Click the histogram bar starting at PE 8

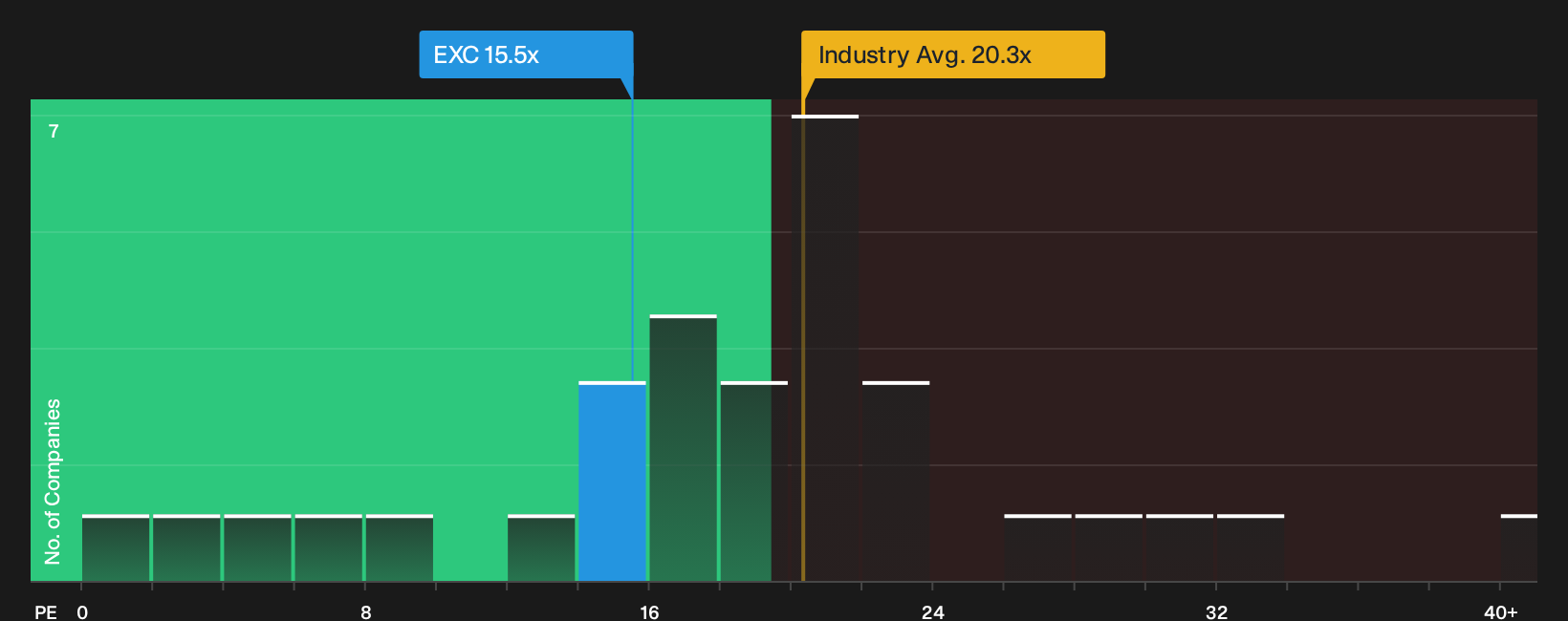(400, 547)
